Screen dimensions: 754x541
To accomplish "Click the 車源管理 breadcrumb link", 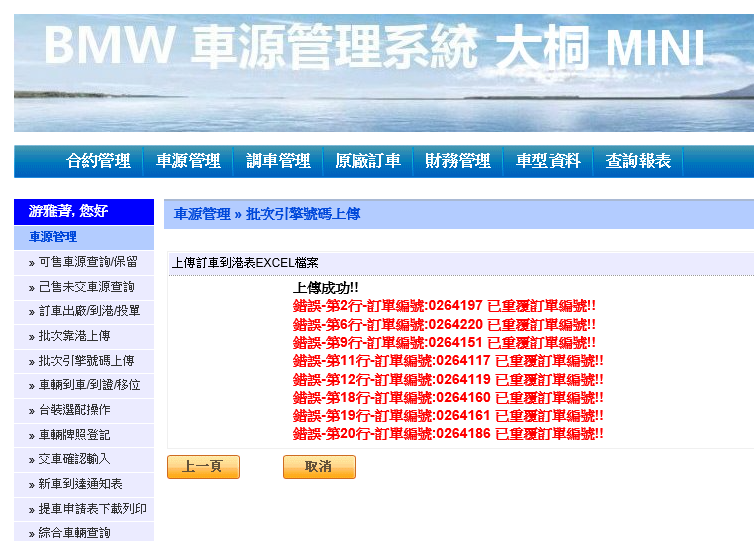I will tap(202, 214).
